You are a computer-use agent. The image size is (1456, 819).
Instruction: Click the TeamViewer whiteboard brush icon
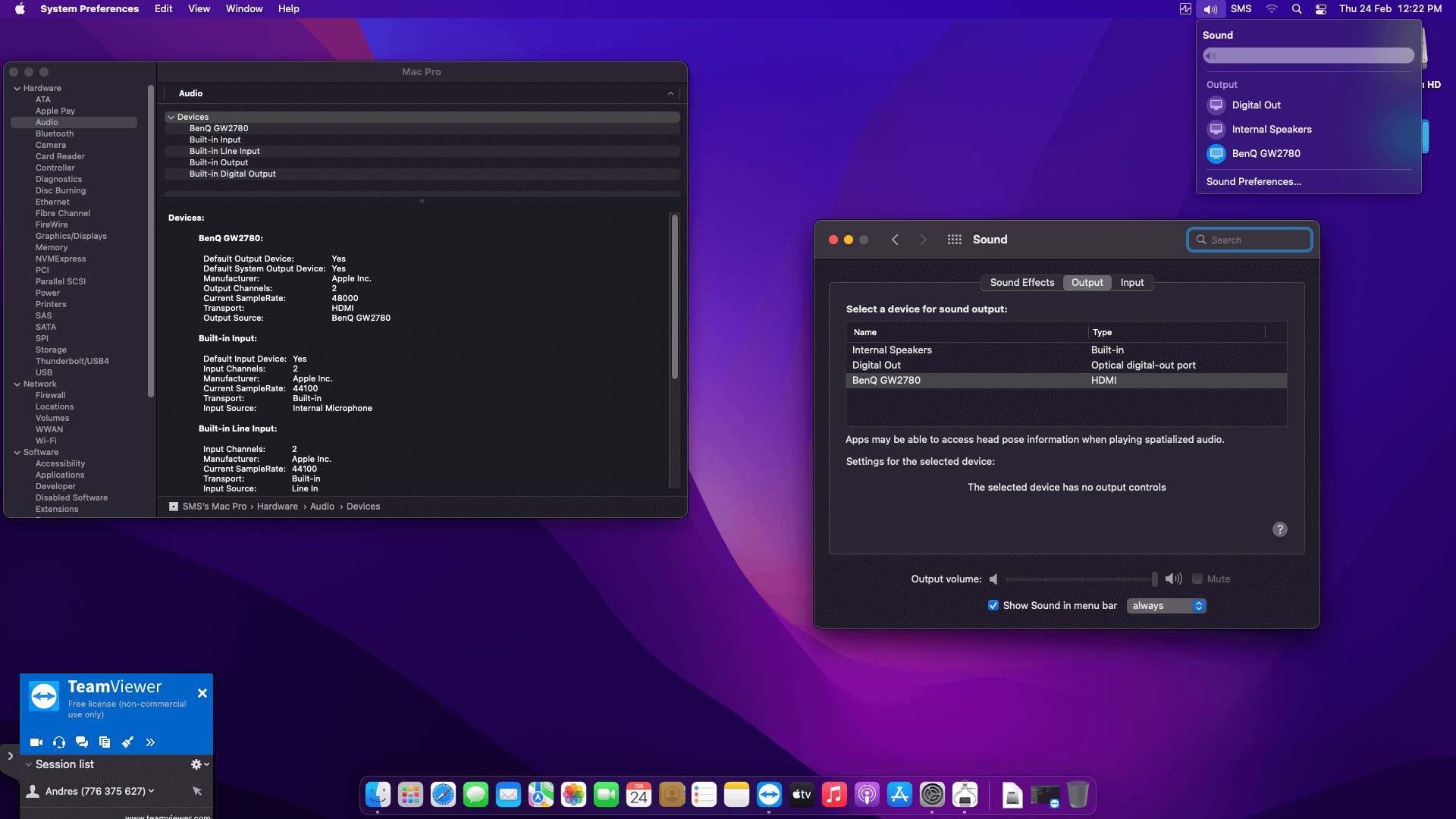point(127,742)
